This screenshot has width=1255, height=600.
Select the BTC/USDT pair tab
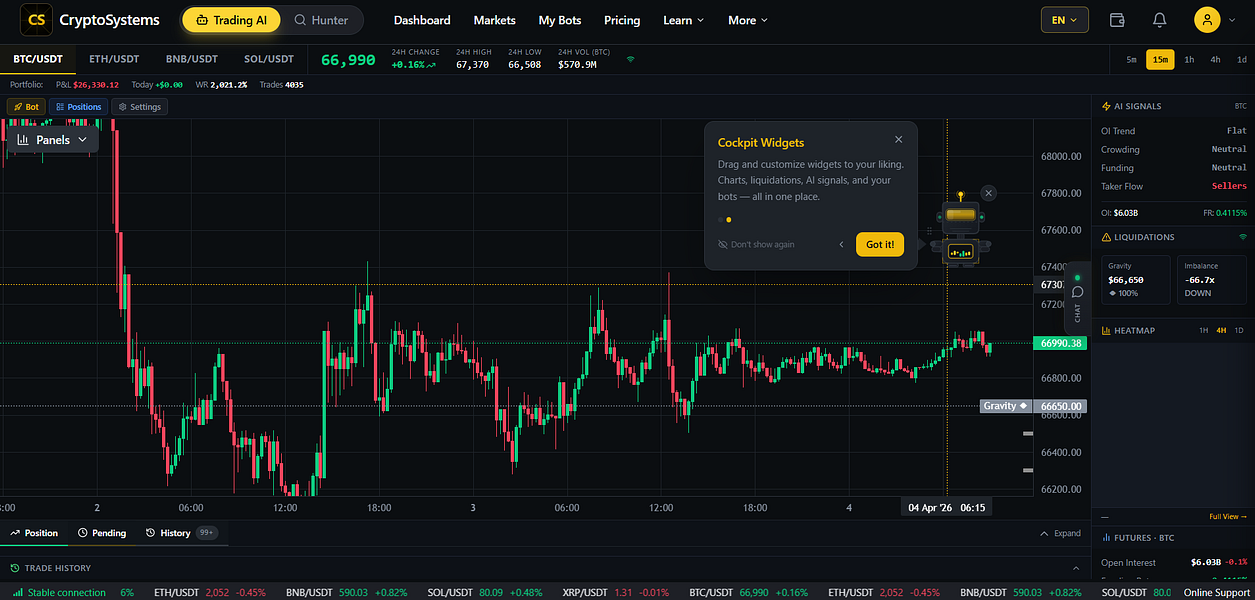coord(37,59)
